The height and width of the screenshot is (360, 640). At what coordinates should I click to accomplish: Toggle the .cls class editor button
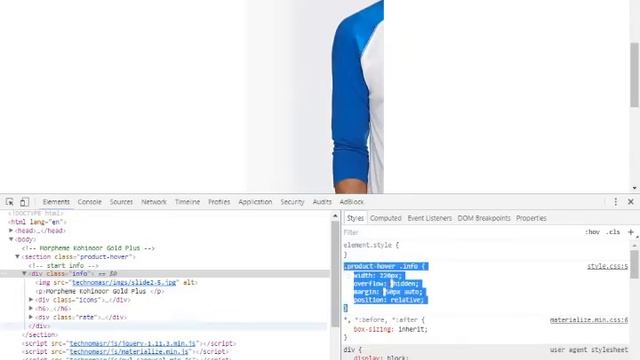click(x=613, y=232)
